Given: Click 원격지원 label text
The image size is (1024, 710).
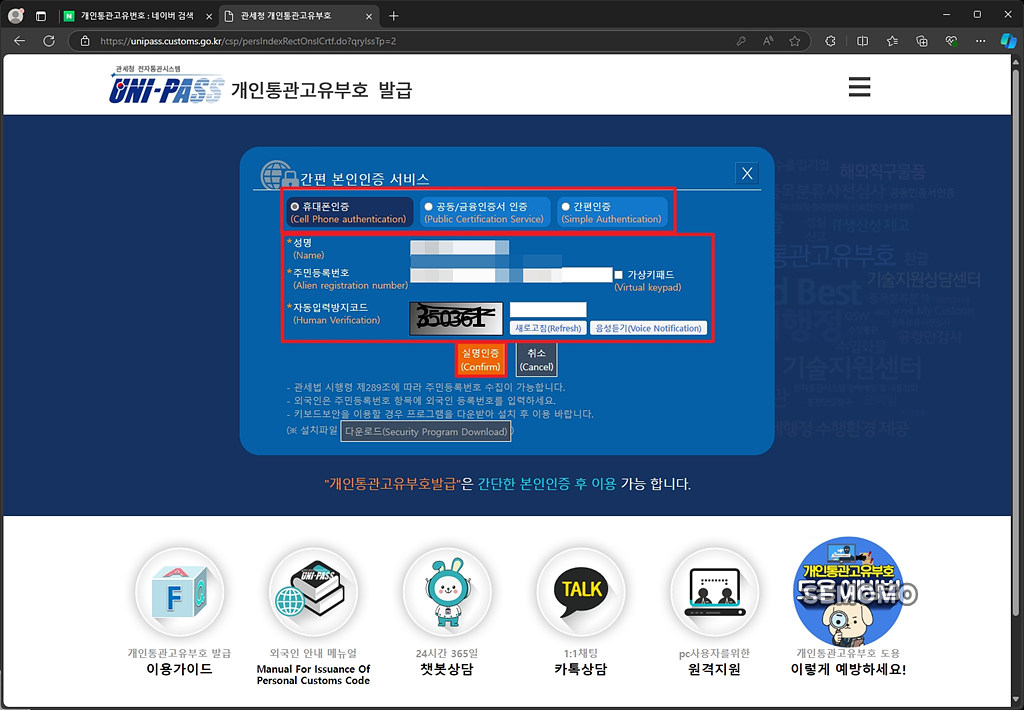Looking at the screenshot, I should click(714, 669).
